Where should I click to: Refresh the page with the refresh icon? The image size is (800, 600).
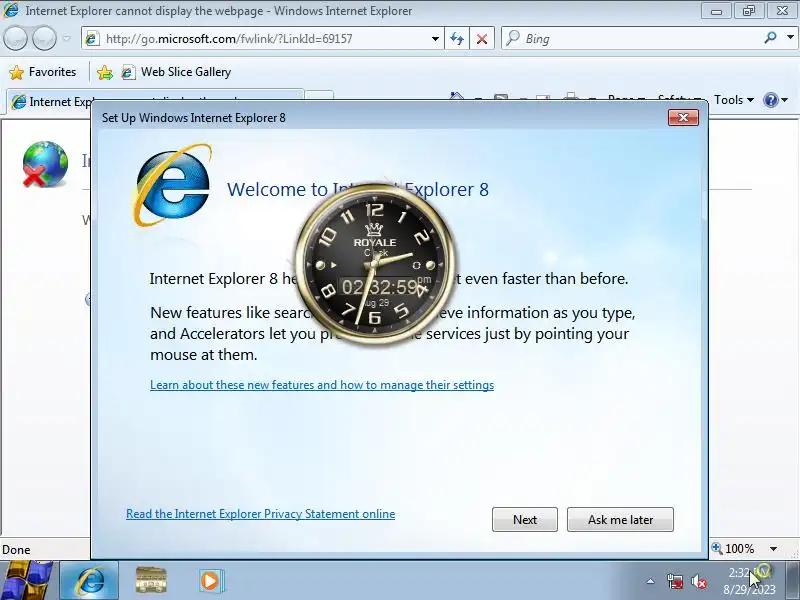(x=457, y=39)
